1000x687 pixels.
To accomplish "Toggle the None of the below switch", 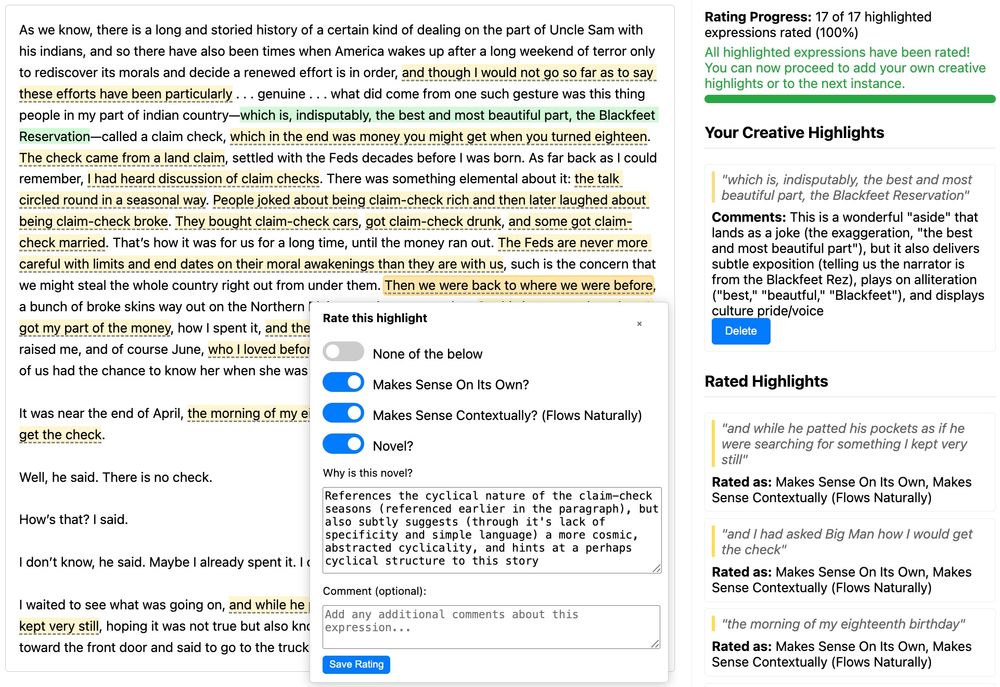I will pos(343,351).
